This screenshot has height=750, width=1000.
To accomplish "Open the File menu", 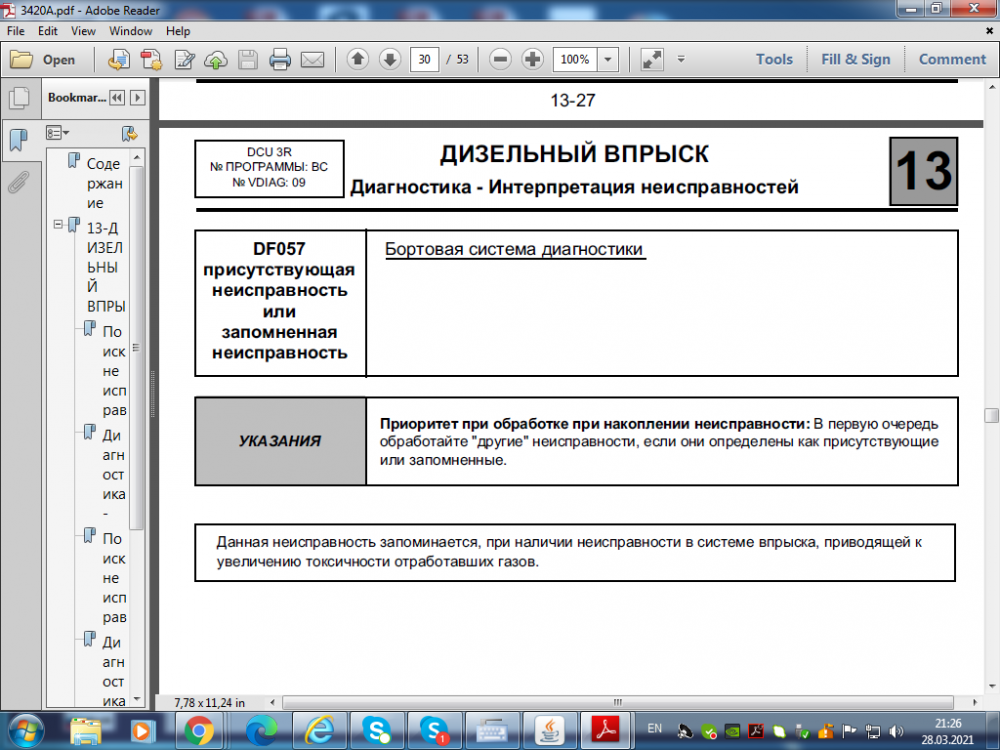I will pos(15,31).
